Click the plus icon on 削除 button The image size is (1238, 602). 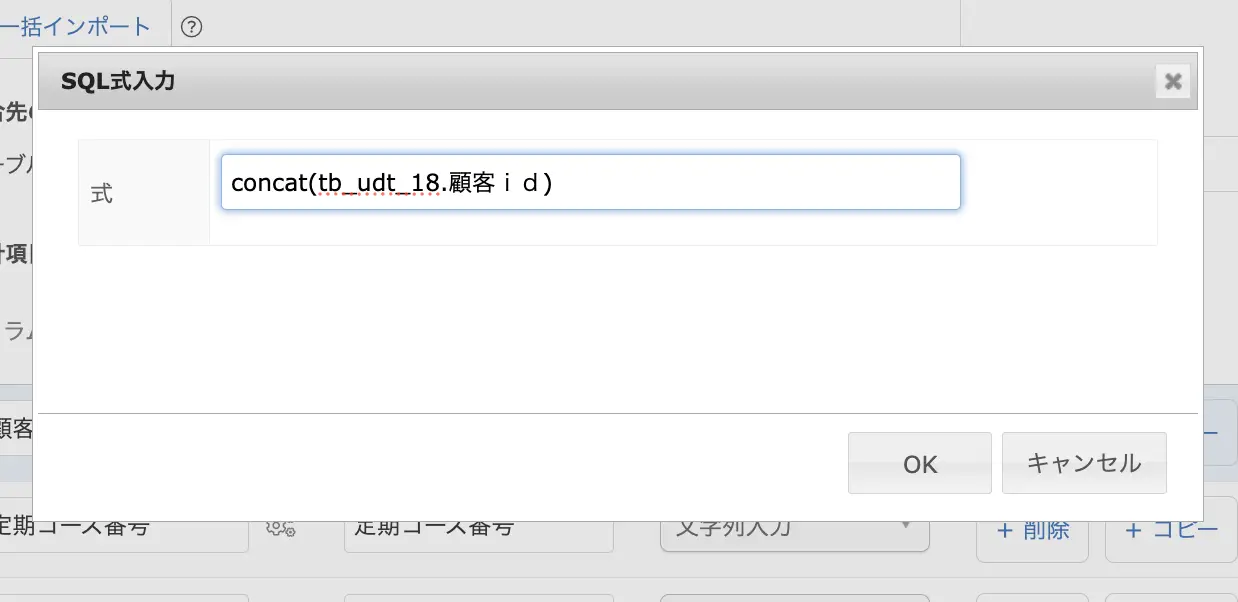(x=1005, y=530)
